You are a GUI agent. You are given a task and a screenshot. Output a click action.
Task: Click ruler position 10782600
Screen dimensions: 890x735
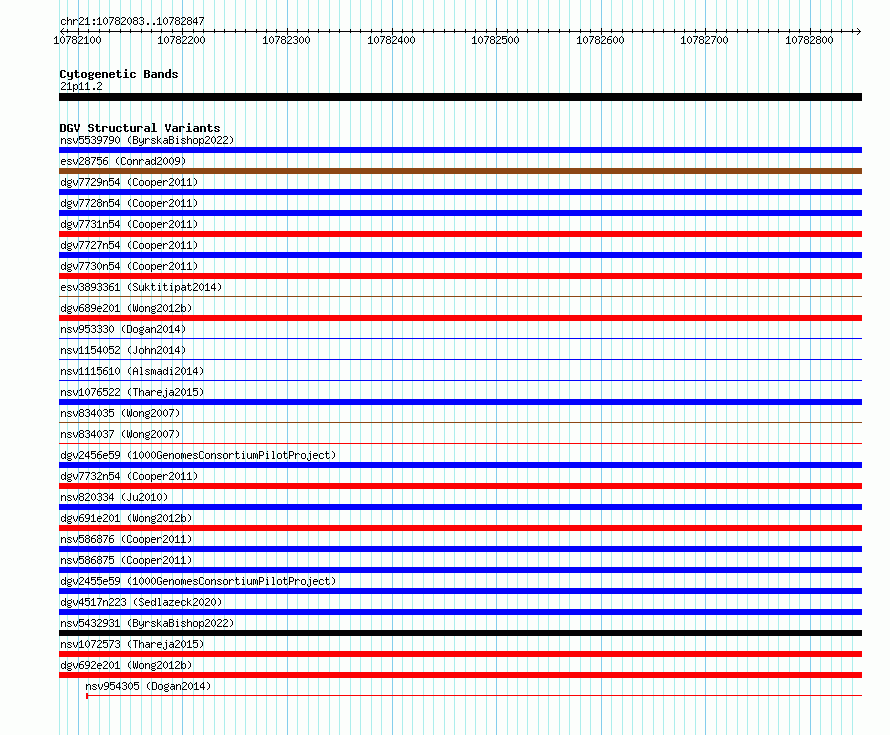point(600,40)
